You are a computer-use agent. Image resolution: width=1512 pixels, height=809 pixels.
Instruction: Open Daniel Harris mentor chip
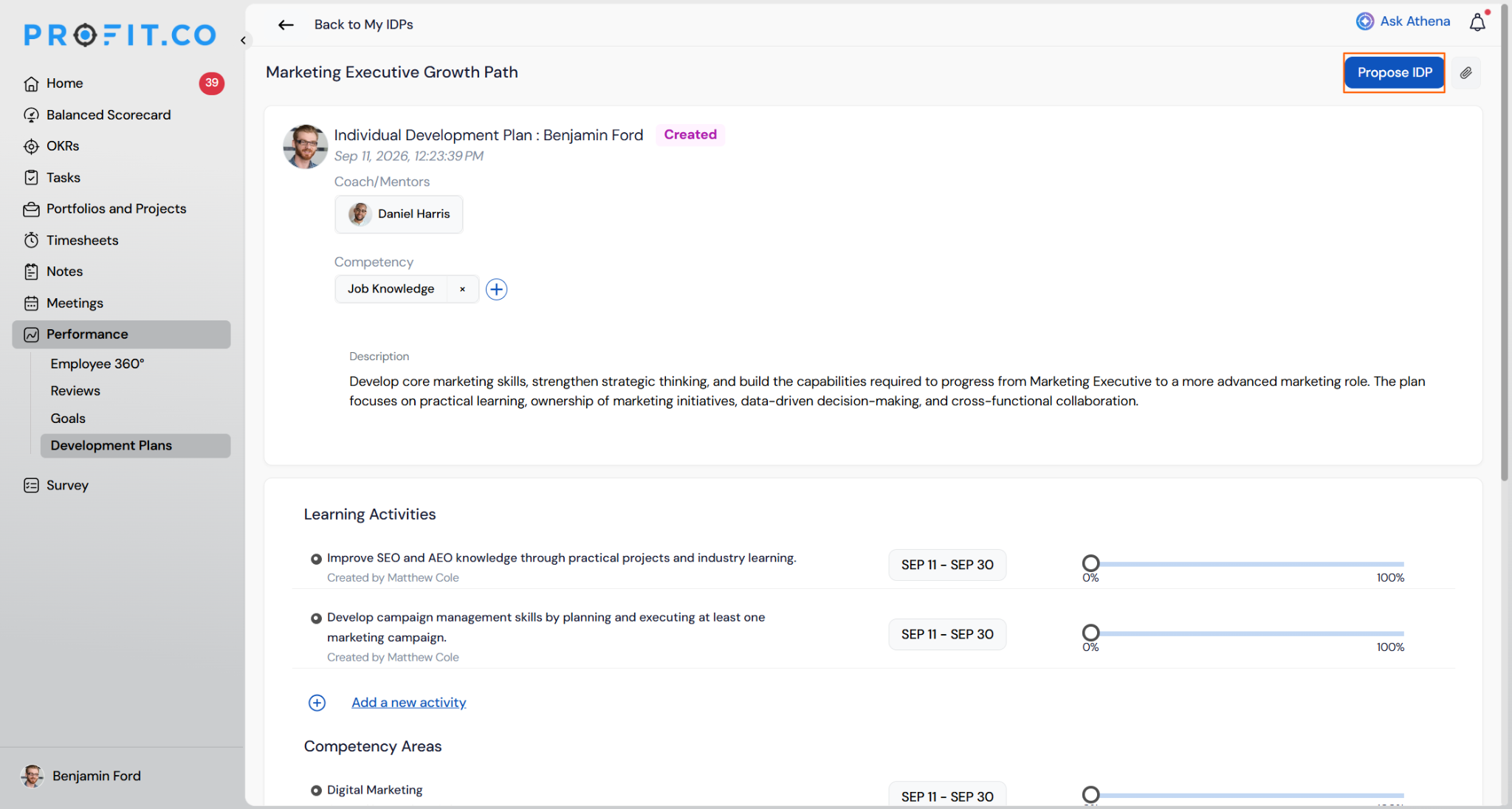click(399, 214)
